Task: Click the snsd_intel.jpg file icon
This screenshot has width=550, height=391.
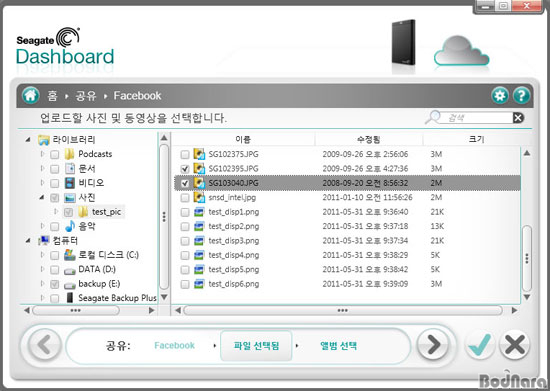Action: pyautogui.click(x=199, y=197)
